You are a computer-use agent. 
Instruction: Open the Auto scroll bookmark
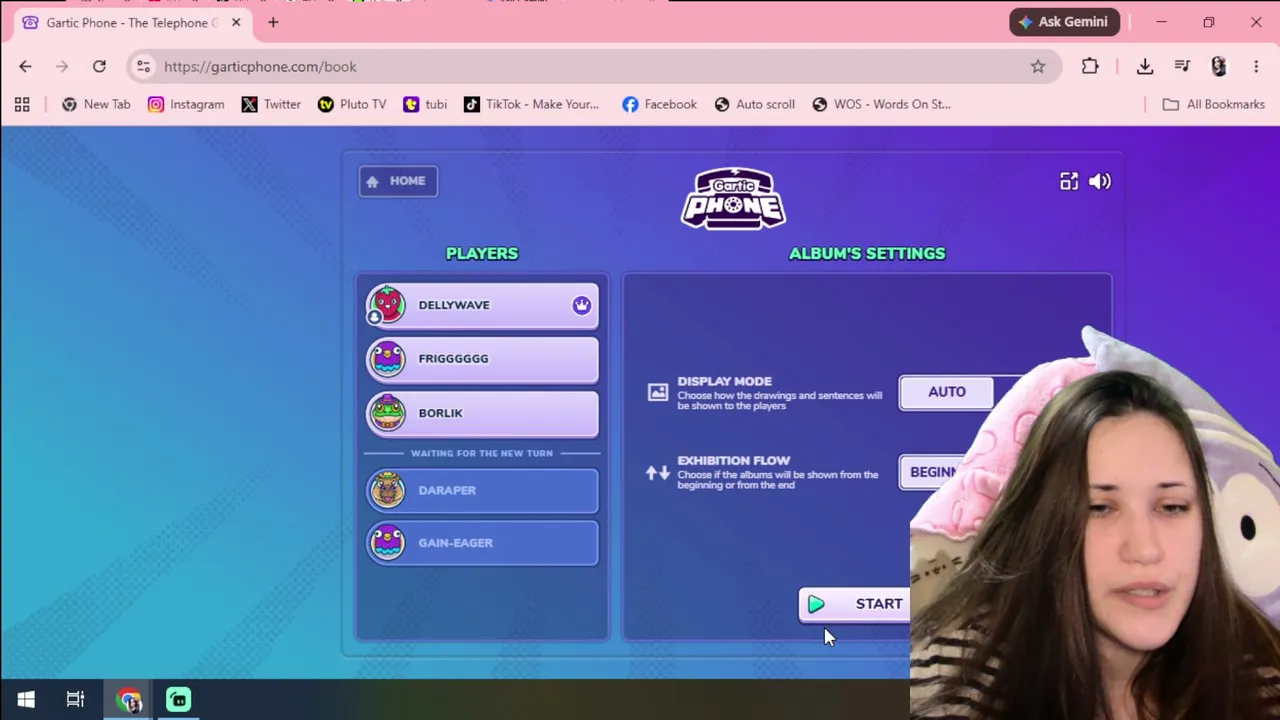pos(755,104)
